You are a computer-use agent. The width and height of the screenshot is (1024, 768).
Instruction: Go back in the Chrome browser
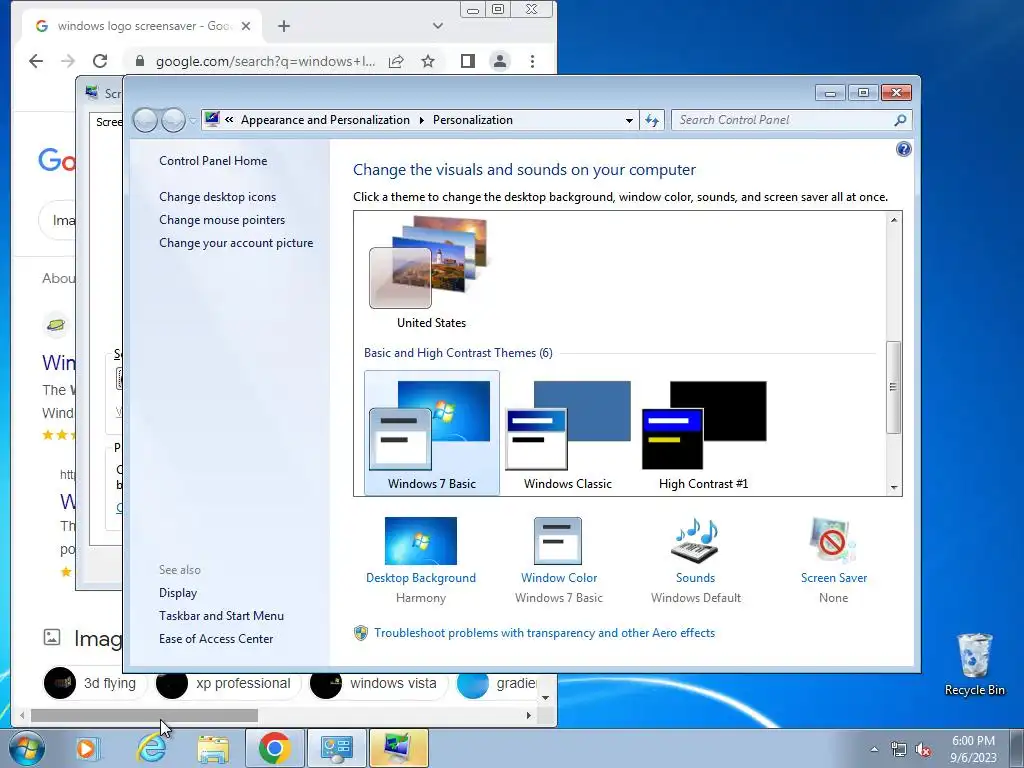tap(36, 61)
